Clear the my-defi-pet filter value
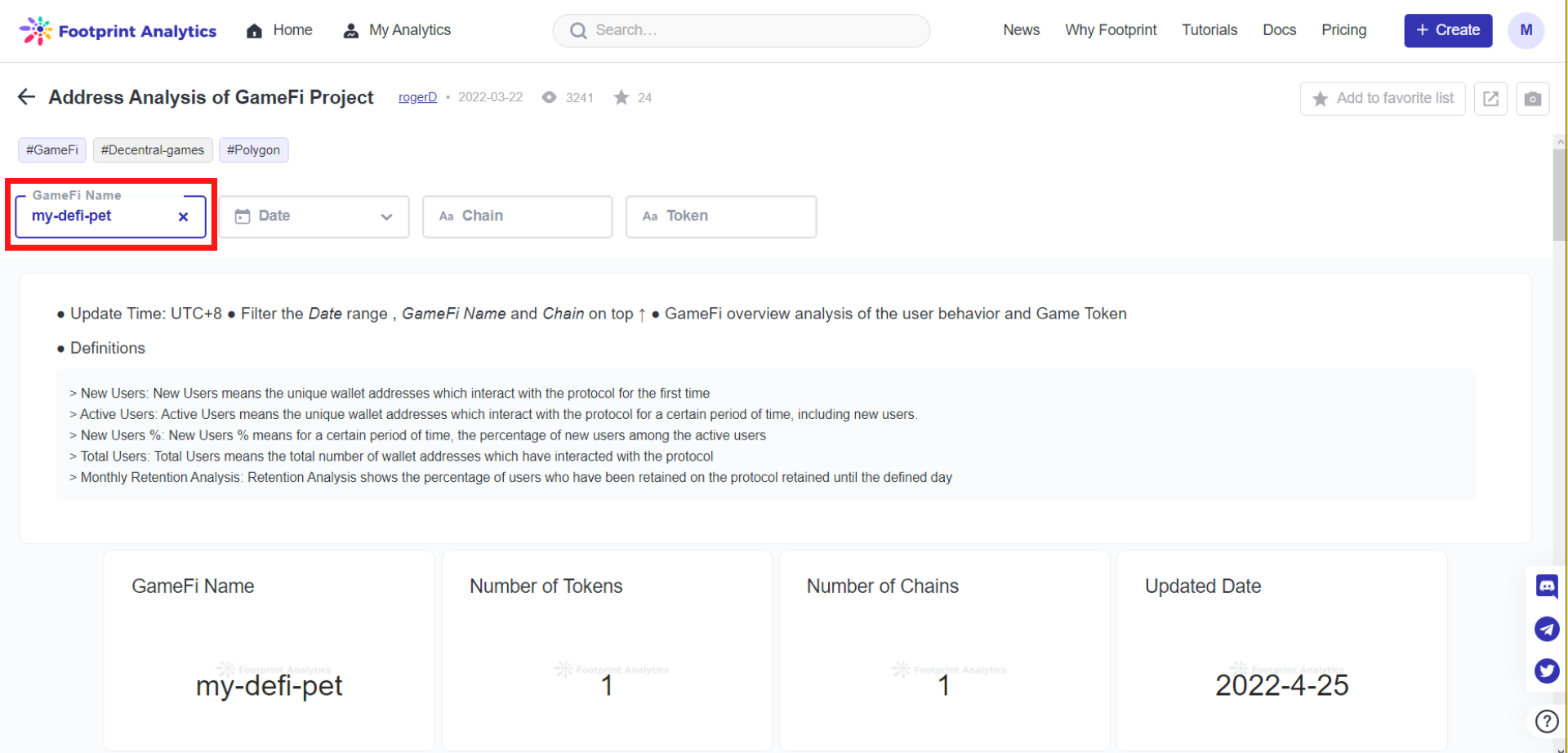The width and height of the screenshot is (1568, 753). pos(183,216)
